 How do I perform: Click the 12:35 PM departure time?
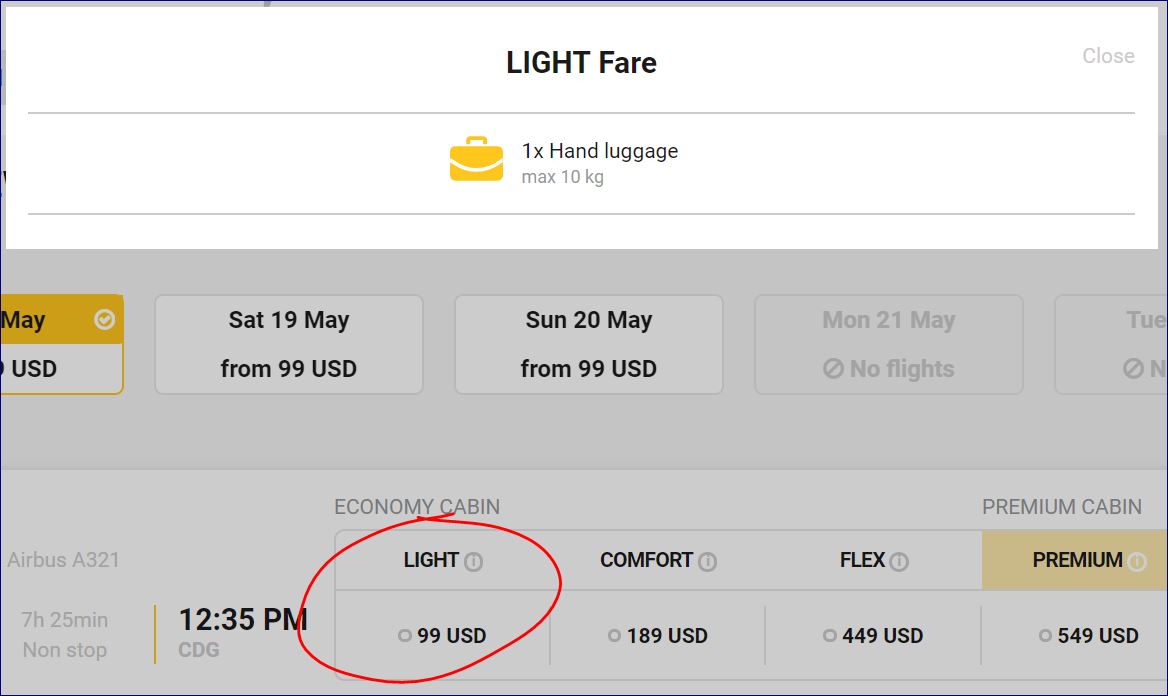242,620
